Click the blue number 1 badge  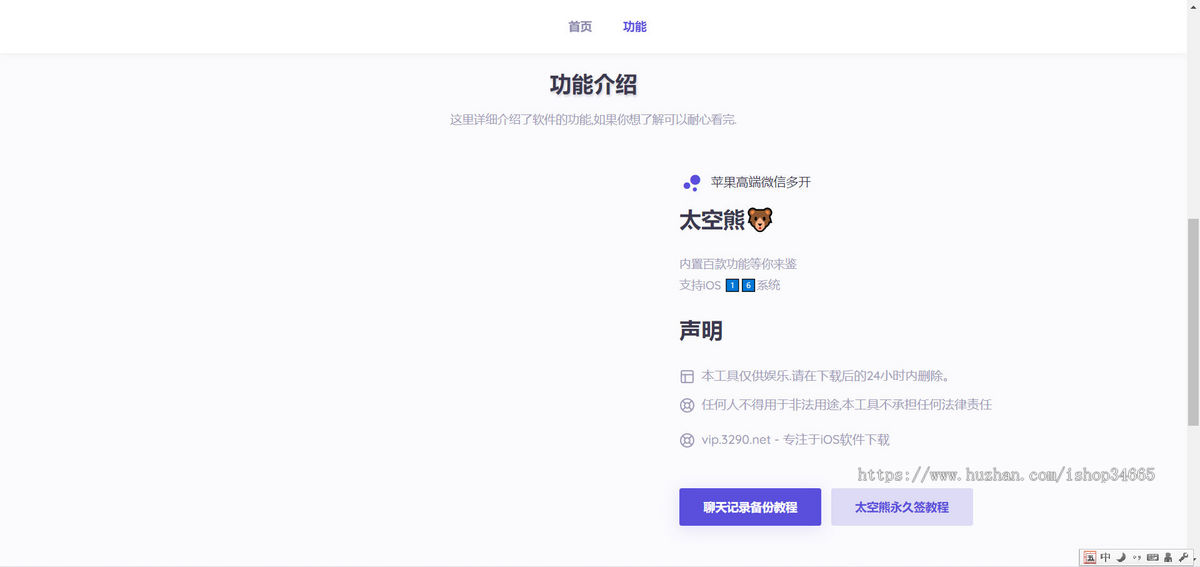(x=732, y=286)
